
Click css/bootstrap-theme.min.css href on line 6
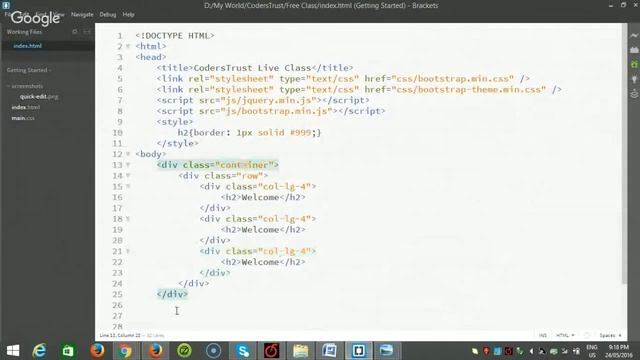(x=469, y=89)
